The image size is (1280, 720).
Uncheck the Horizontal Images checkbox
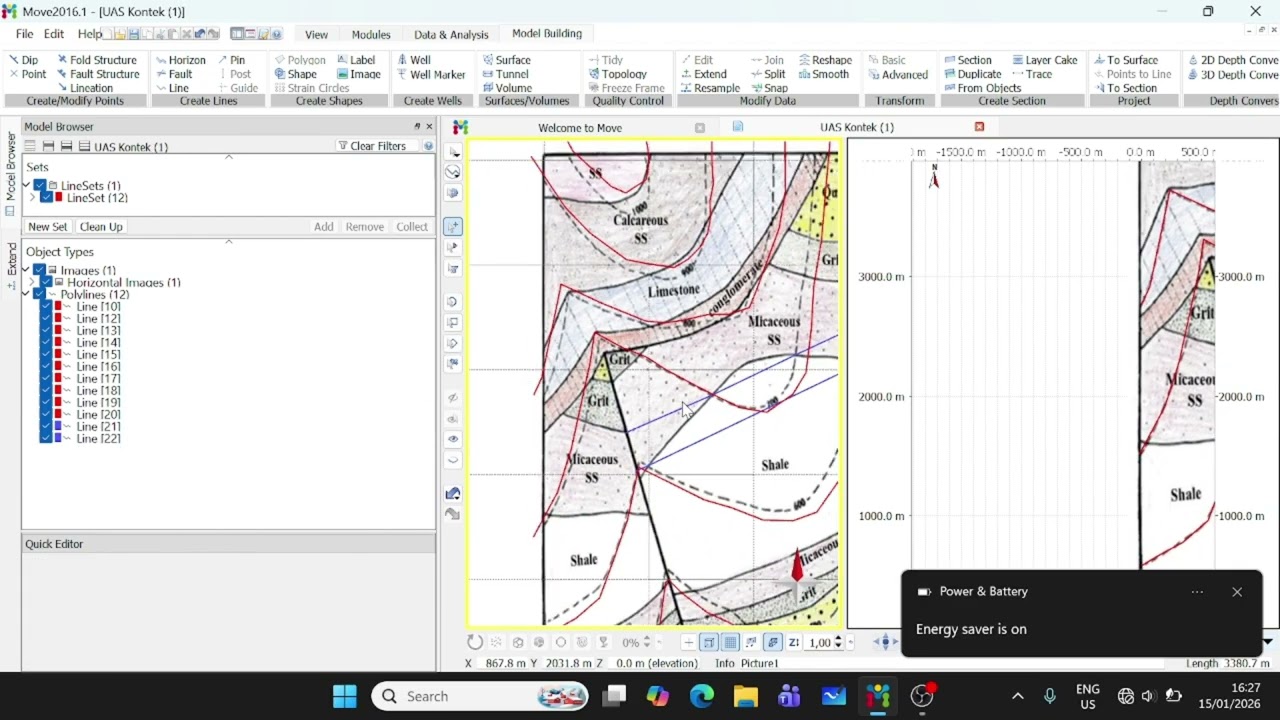coord(46,283)
